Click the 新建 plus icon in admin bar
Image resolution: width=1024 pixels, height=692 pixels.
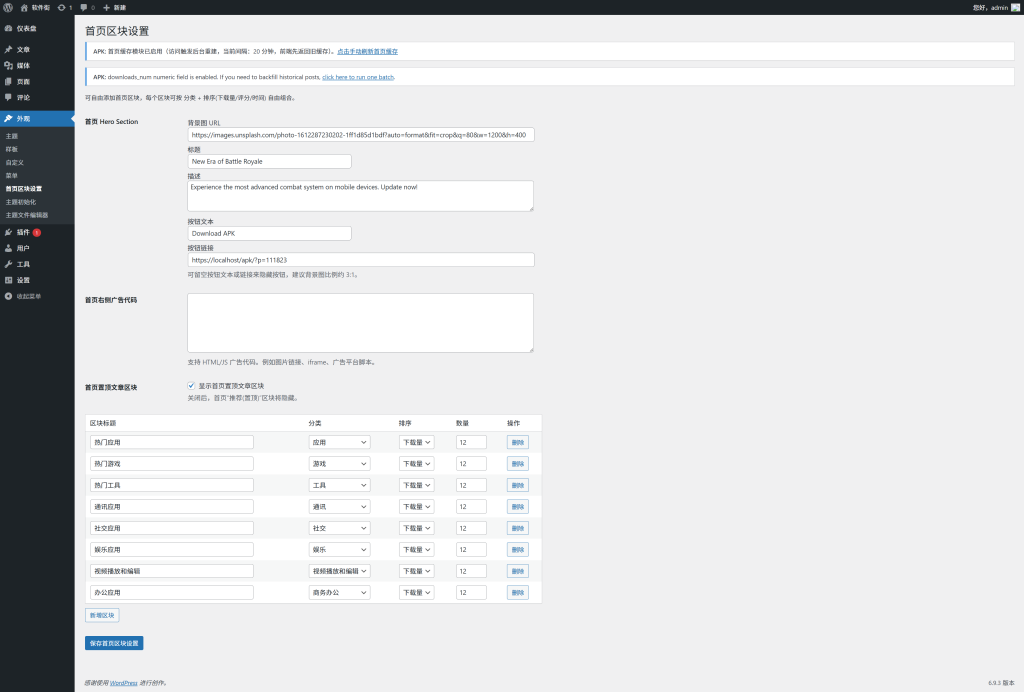[x=107, y=7]
